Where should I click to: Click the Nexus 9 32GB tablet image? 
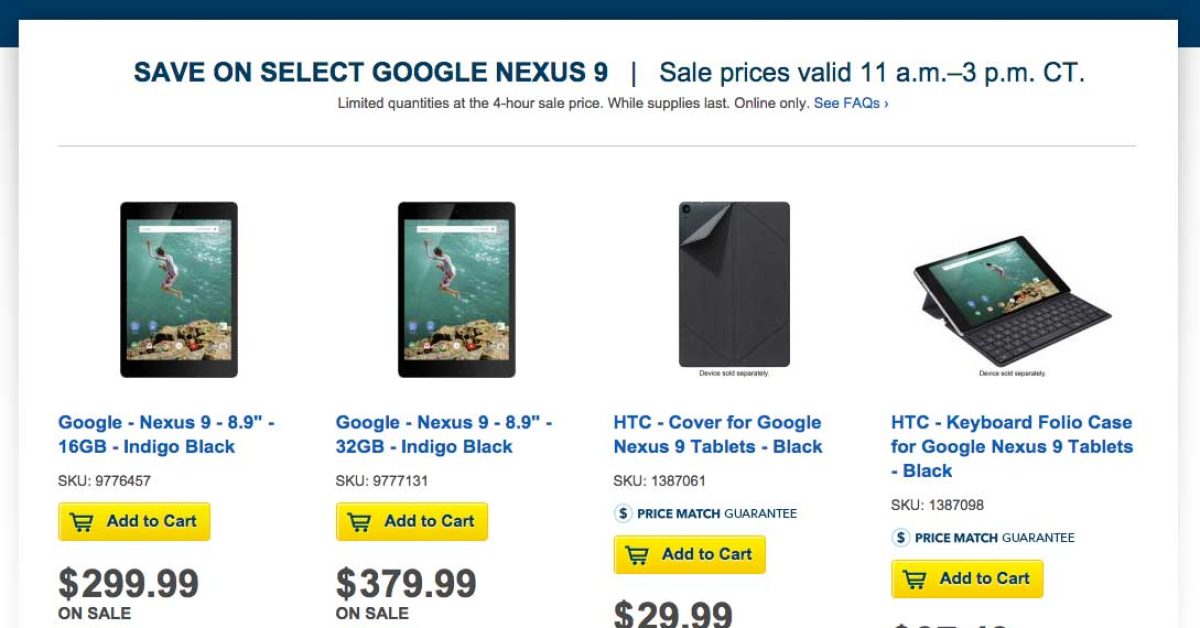pyautogui.click(x=457, y=289)
